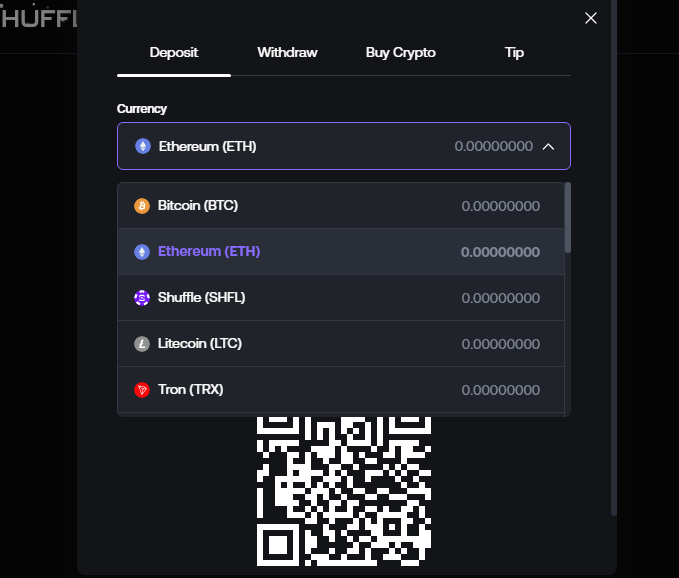Image resolution: width=679 pixels, height=578 pixels.
Task: Collapse the currency dropdown chevron
Action: (x=548, y=146)
